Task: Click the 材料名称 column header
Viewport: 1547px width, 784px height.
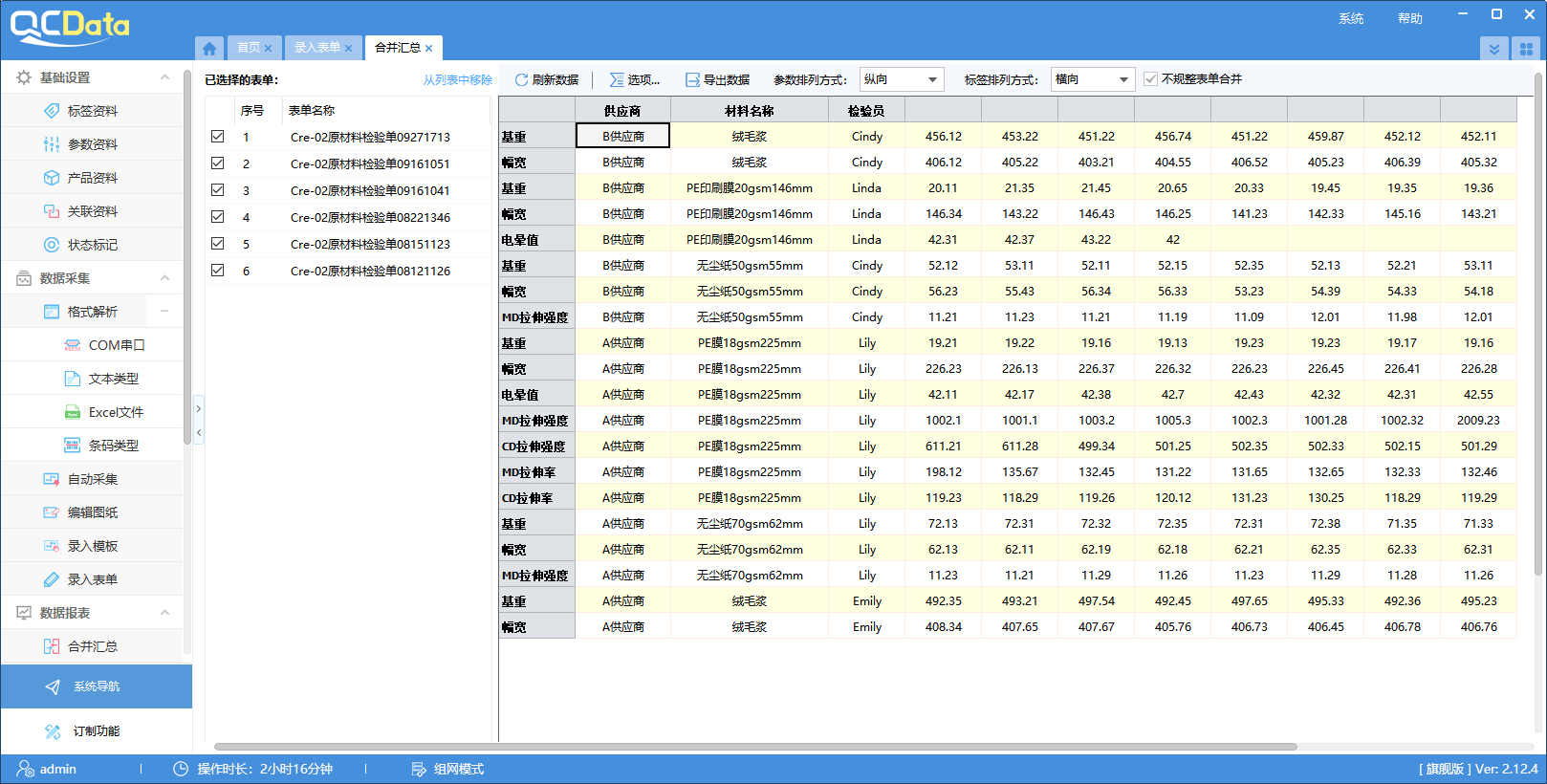Action: (750, 111)
